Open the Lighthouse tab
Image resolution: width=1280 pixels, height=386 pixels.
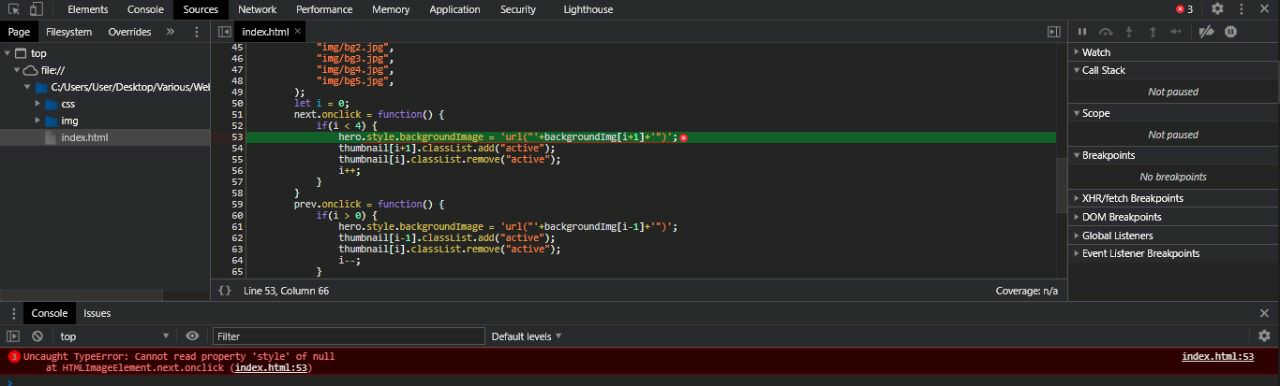pyautogui.click(x=589, y=9)
